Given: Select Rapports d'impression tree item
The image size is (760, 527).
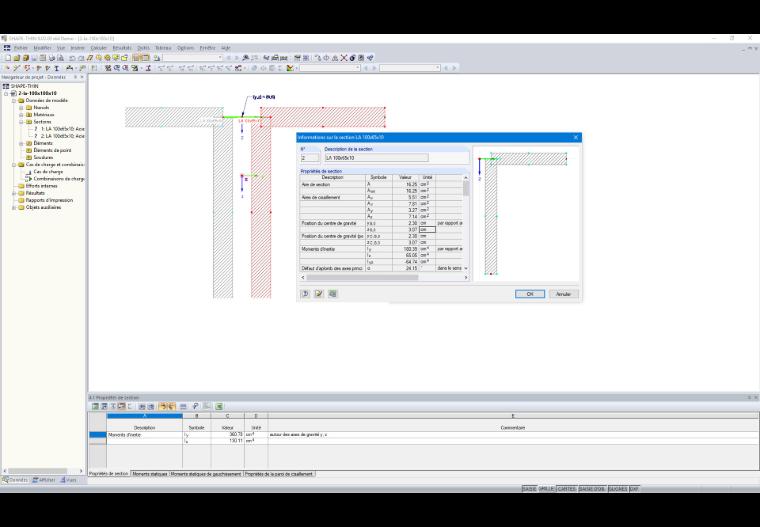Looking at the screenshot, I should [x=49, y=200].
